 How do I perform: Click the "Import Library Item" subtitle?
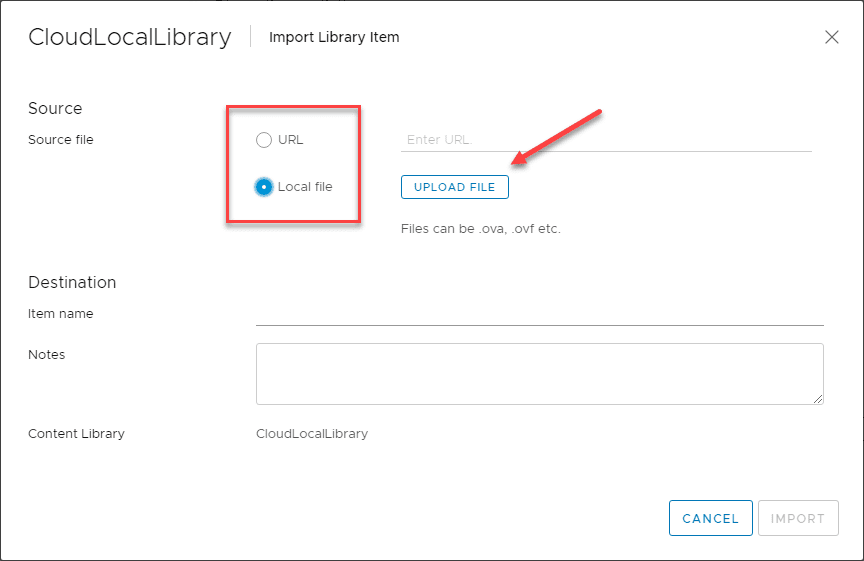pos(334,38)
